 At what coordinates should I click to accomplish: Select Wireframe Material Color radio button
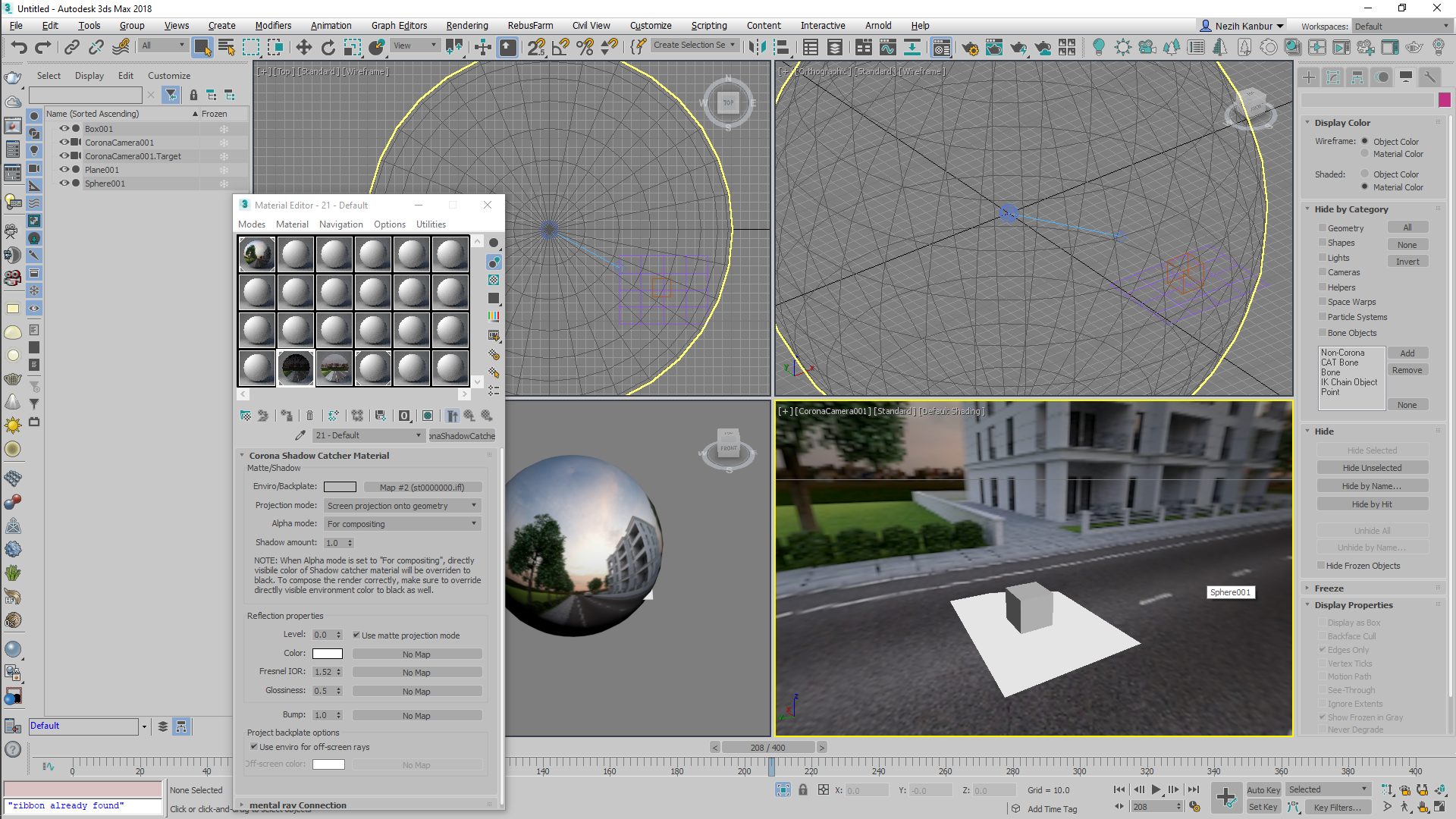click(x=1364, y=153)
